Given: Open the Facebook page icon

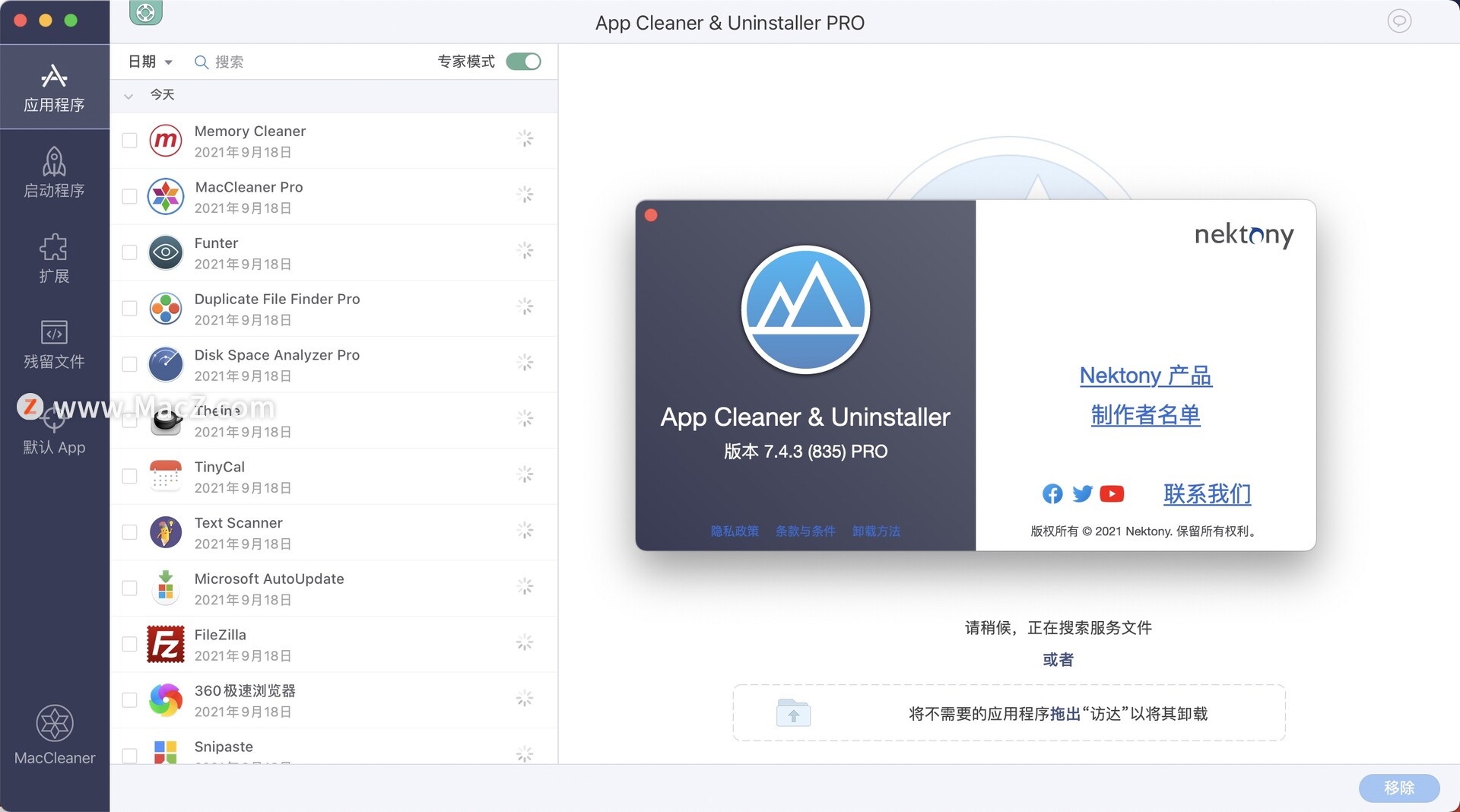Looking at the screenshot, I should (1052, 494).
